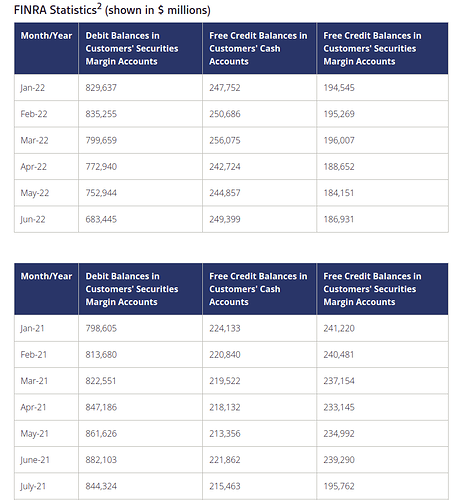The image size is (462, 500).
Task: Click the May-21 debit balance 861,626
Action: coord(101,434)
